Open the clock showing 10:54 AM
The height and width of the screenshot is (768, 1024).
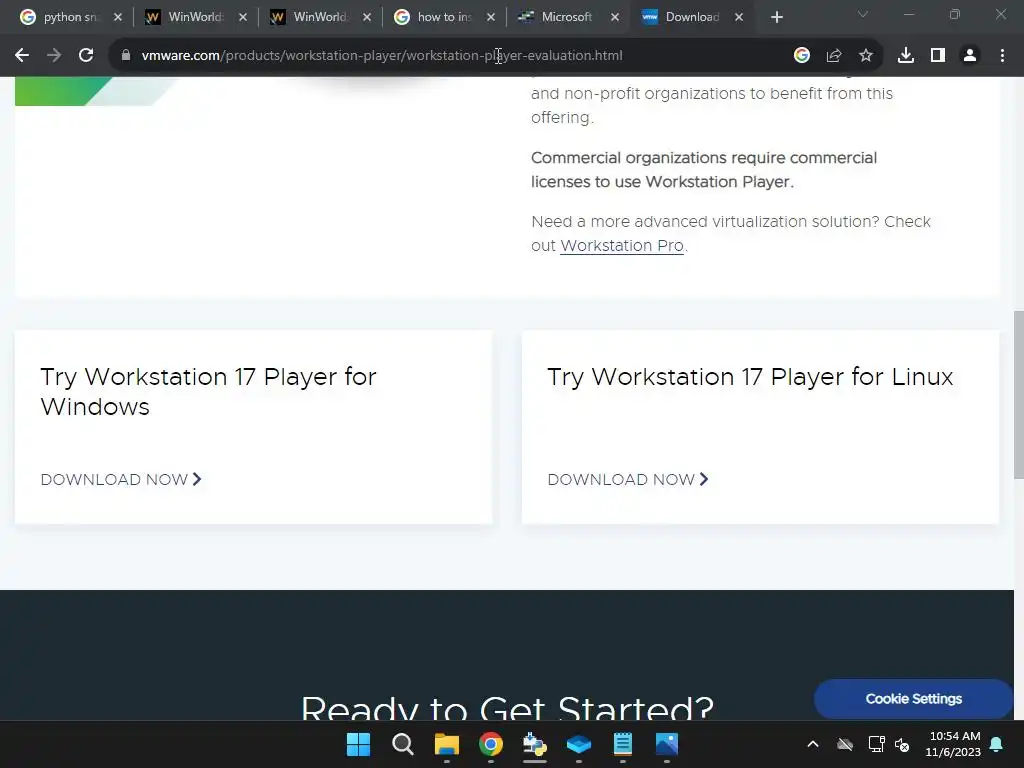click(x=953, y=744)
